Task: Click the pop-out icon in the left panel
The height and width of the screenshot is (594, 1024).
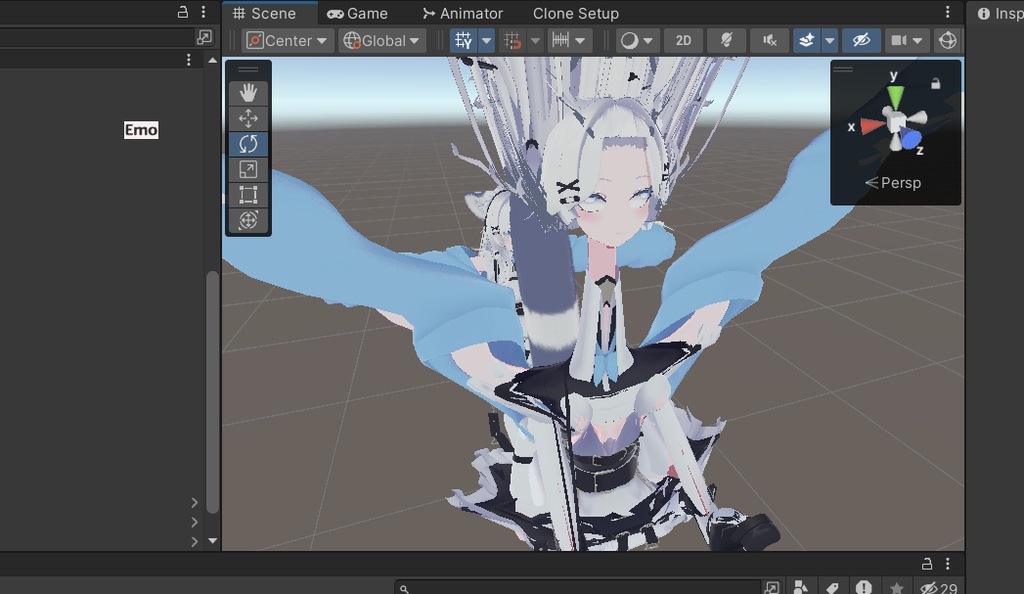Action: tap(204, 37)
